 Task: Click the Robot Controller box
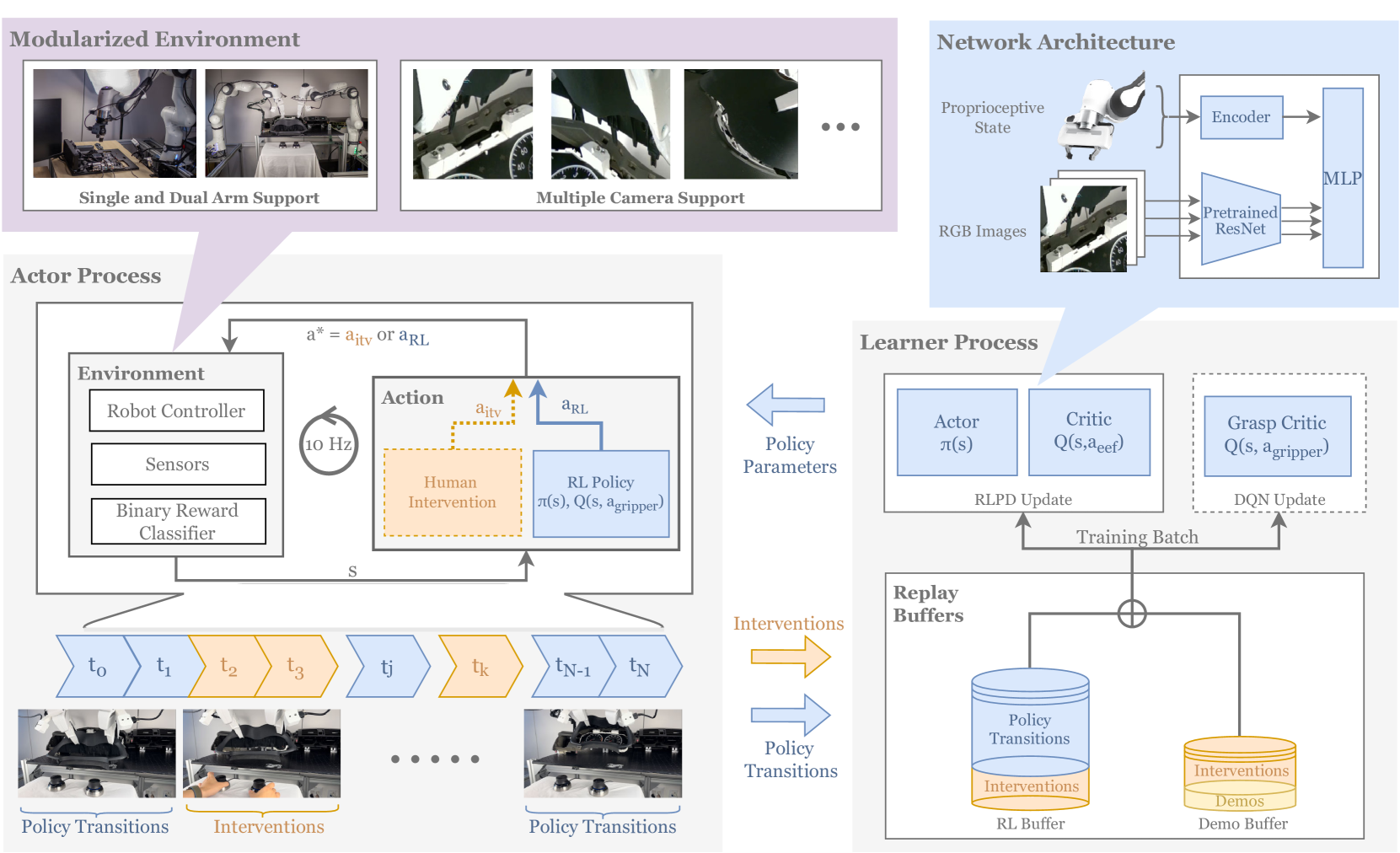176,411
